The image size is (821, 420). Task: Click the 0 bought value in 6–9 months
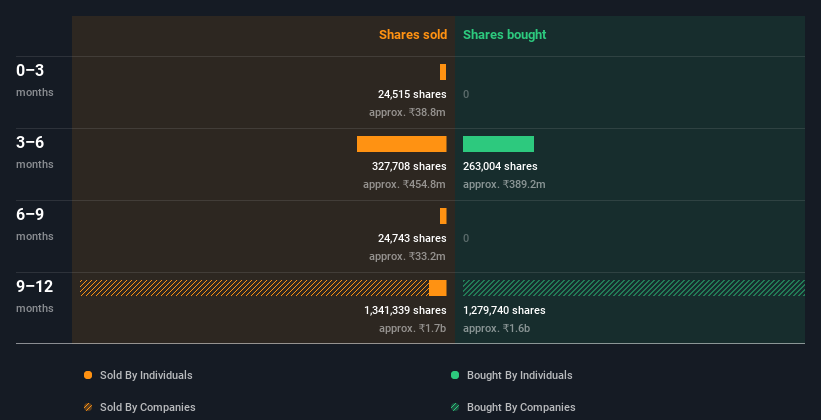click(x=466, y=238)
